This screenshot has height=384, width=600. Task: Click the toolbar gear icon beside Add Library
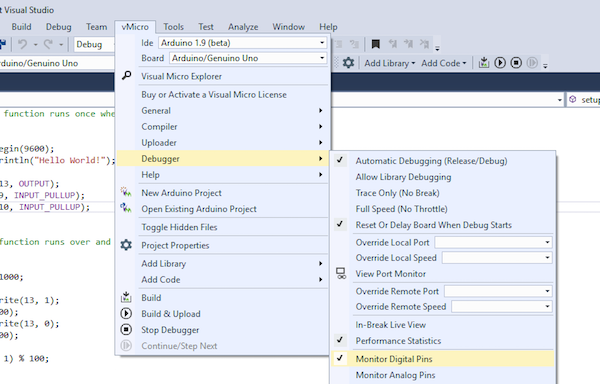[348, 62]
